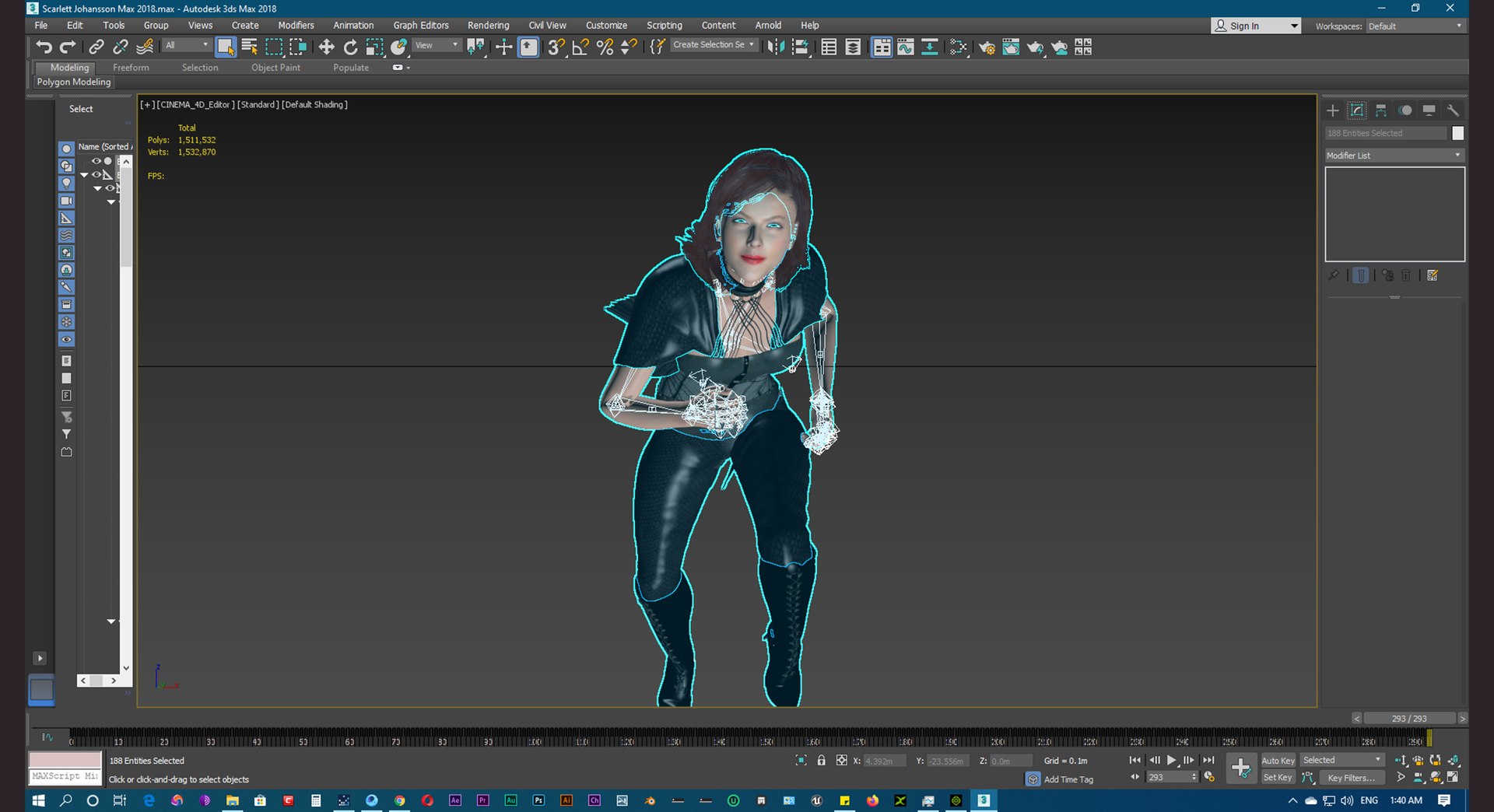
Task: Open the Modifiers menu
Action: coord(296,25)
